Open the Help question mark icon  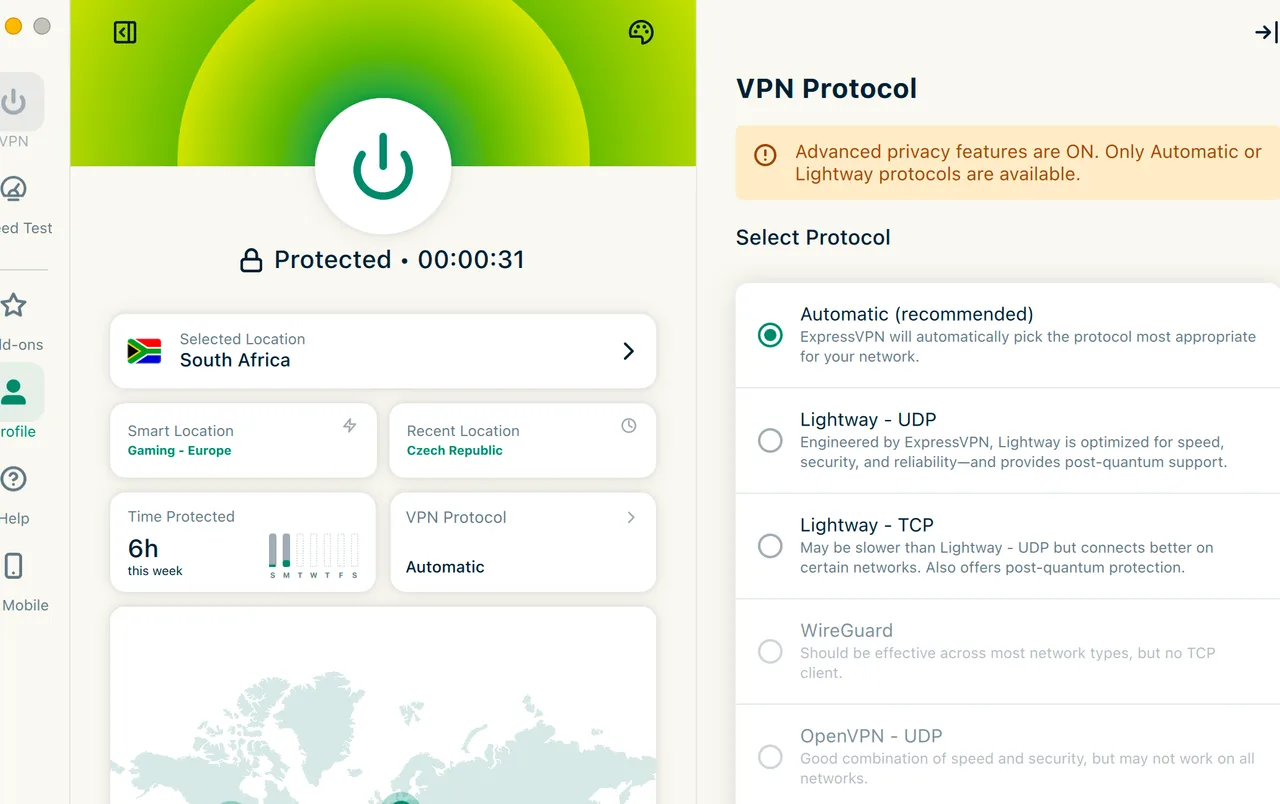(13, 479)
